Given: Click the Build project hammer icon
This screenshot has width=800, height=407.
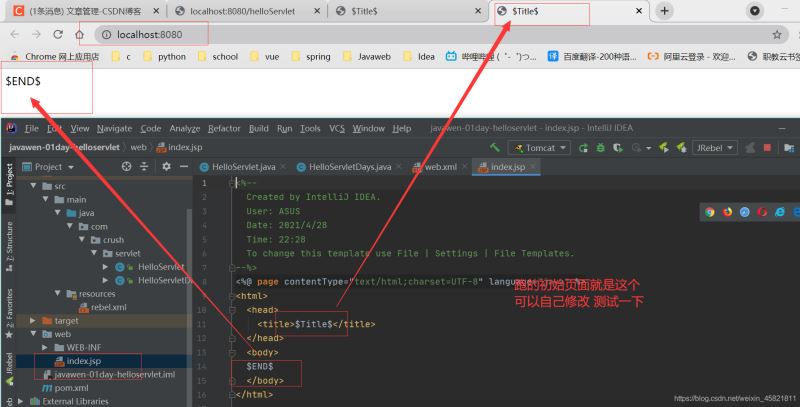Looking at the screenshot, I should click(x=494, y=147).
